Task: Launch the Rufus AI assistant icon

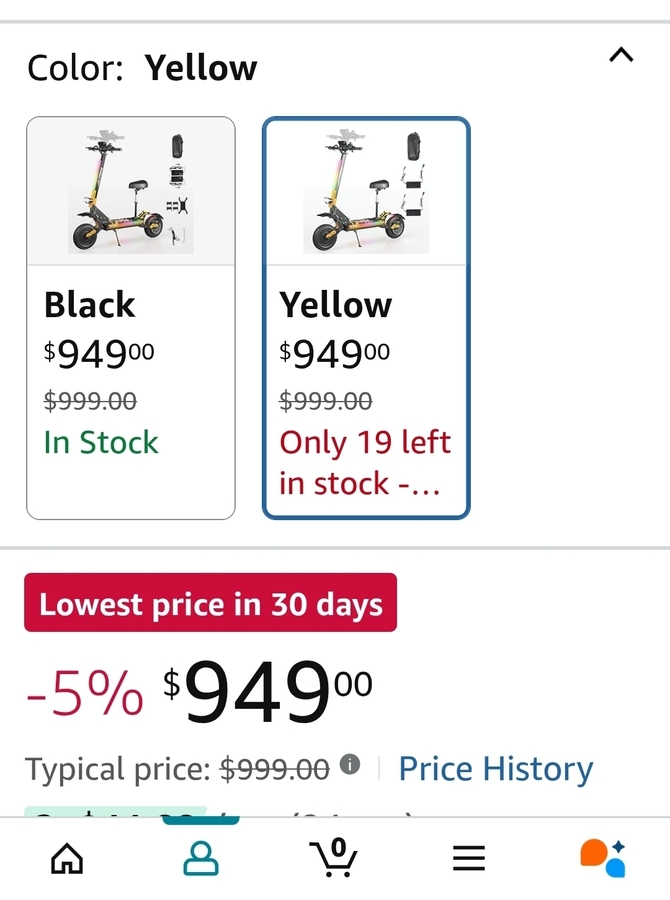Action: click(602, 857)
